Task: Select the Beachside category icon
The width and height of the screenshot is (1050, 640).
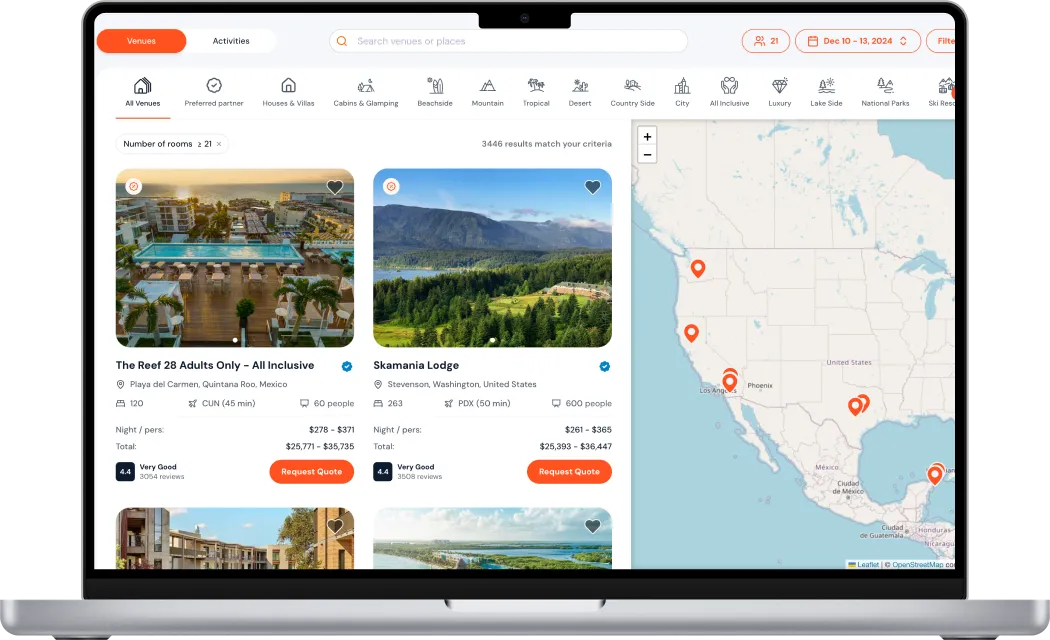Action: point(435,87)
